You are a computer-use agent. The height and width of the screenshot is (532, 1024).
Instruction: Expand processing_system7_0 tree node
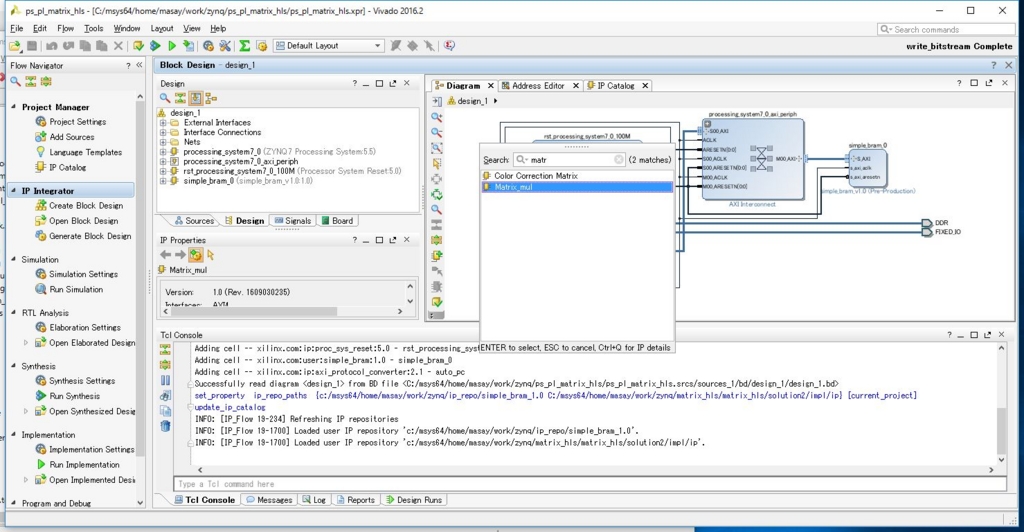tap(163, 151)
